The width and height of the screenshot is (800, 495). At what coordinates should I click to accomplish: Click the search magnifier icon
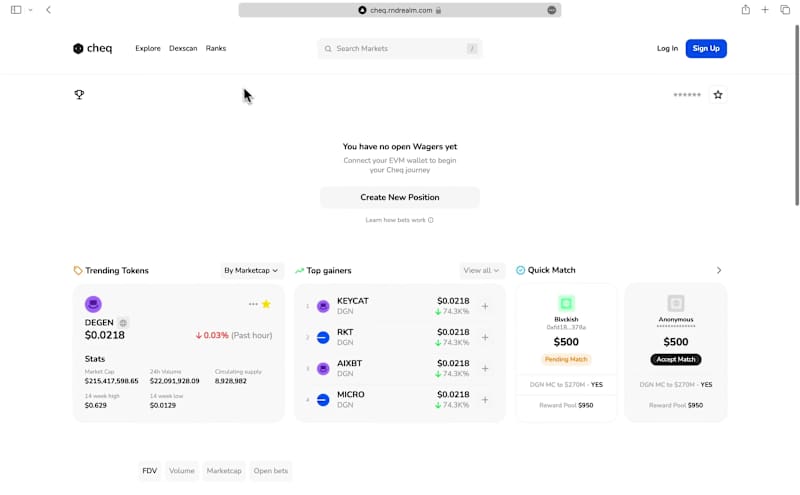coord(328,48)
